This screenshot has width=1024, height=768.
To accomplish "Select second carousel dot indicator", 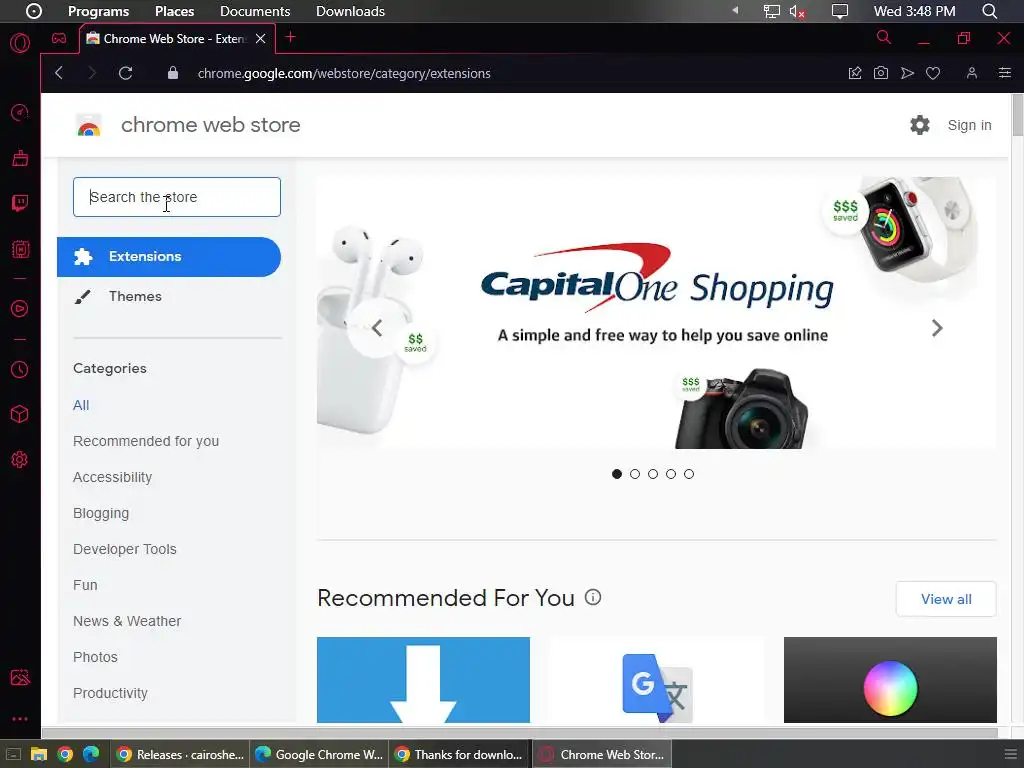I will (635, 474).
